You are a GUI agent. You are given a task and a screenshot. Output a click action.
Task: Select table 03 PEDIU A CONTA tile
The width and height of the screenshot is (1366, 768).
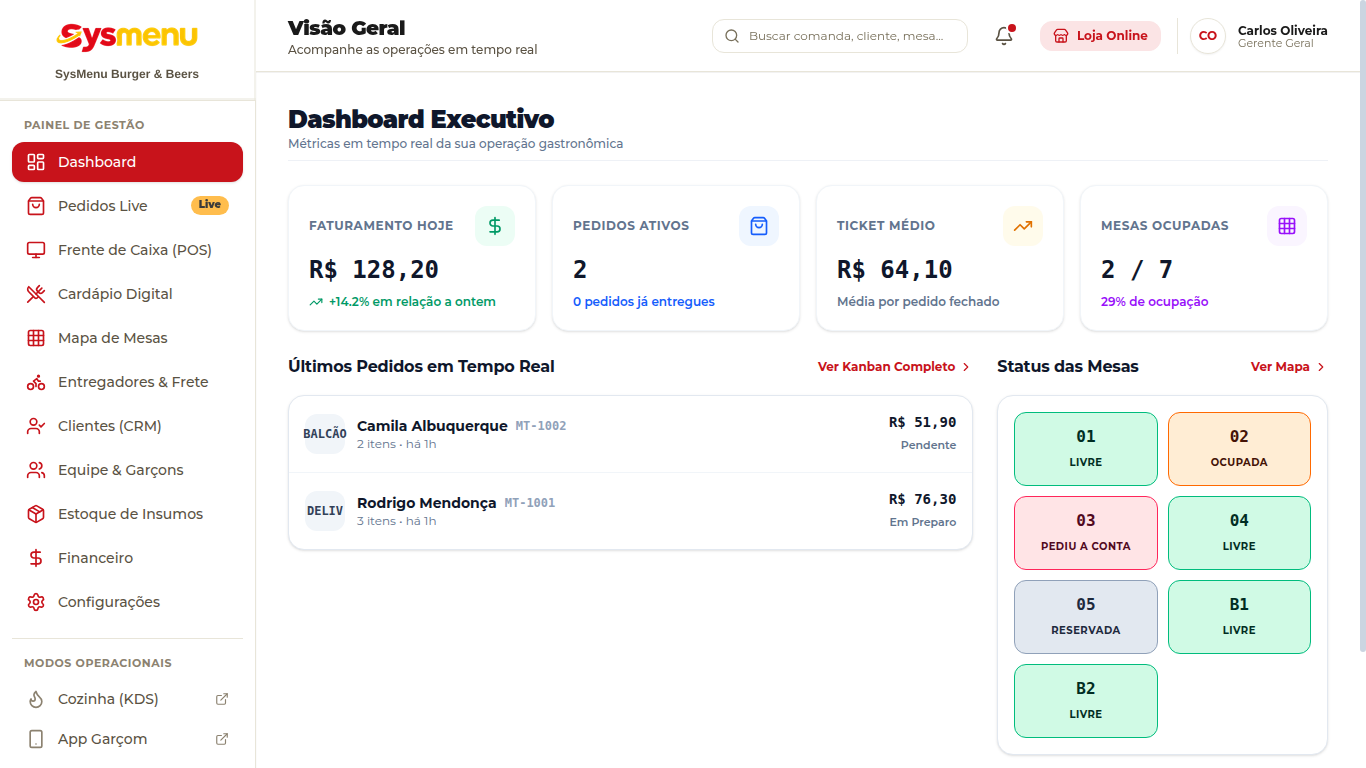point(1086,533)
